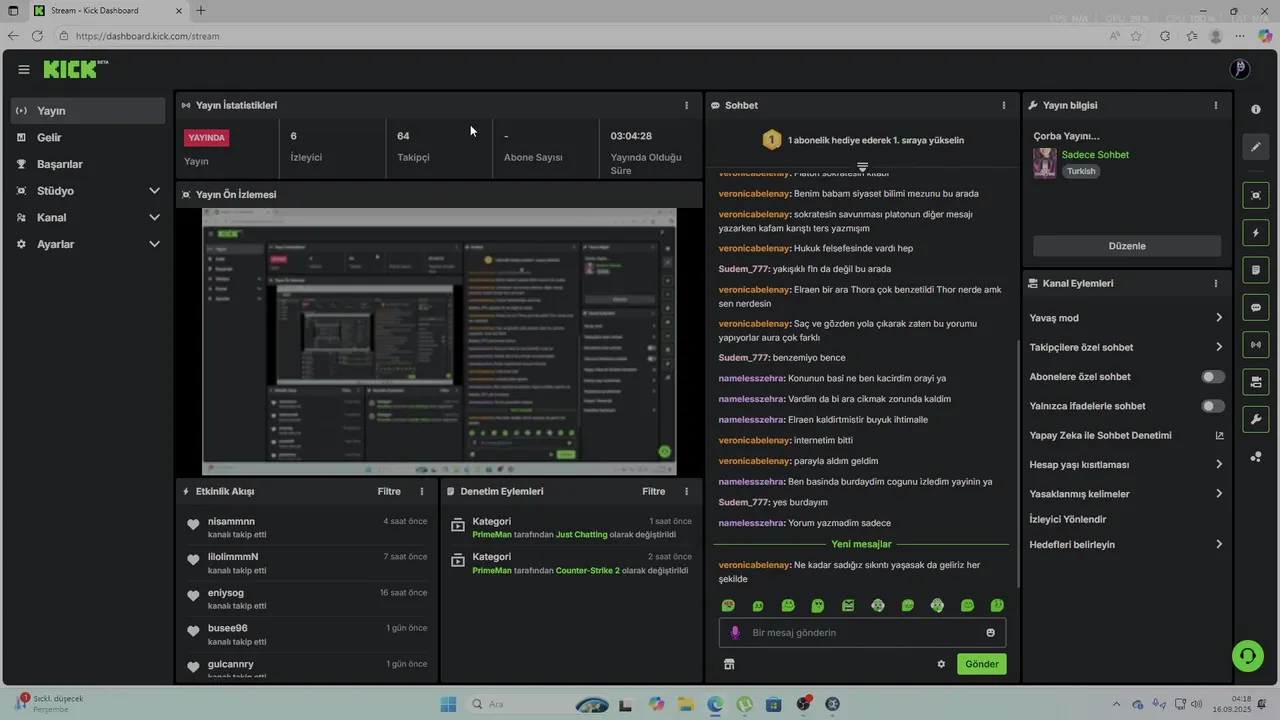Toggle the document moderation log widget icon
1280x720 pixels.
click(1256, 270)
